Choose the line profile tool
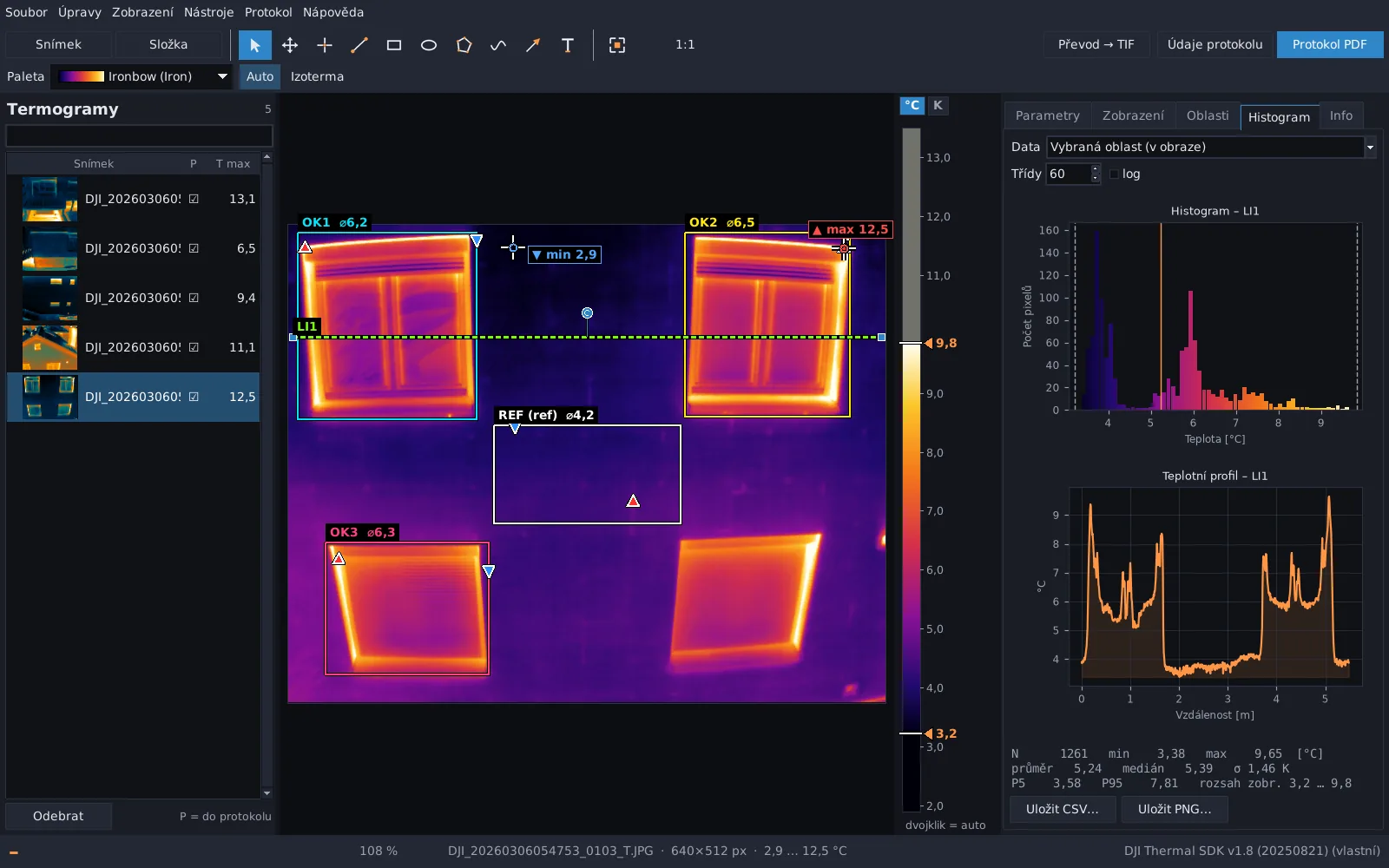Screen dimensions: 1389x868 (x=359, y=45)
